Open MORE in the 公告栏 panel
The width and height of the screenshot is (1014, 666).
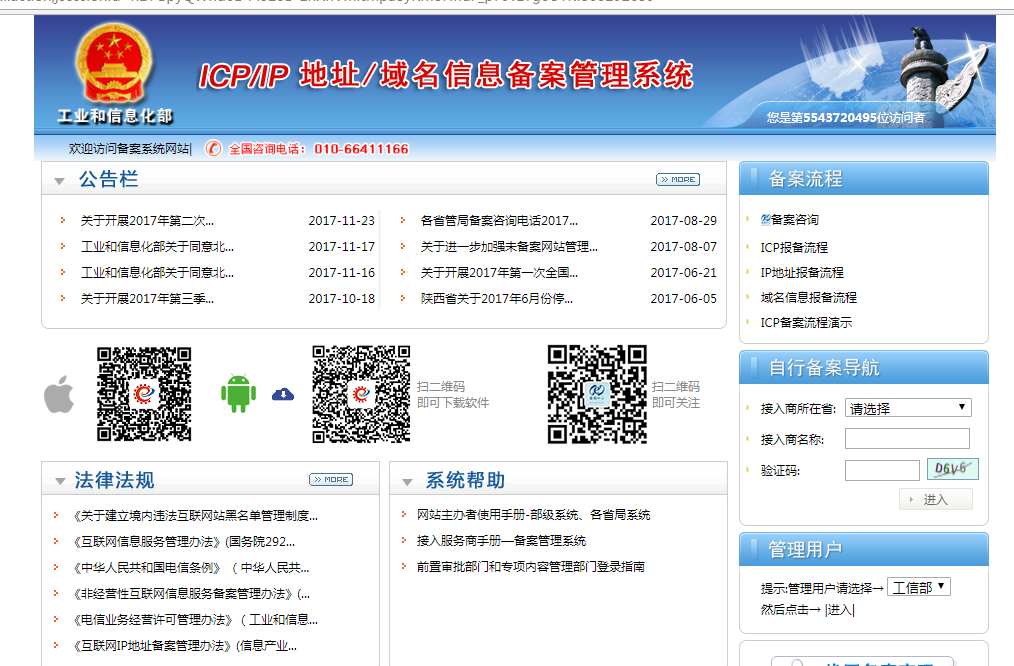click(678, 179)
